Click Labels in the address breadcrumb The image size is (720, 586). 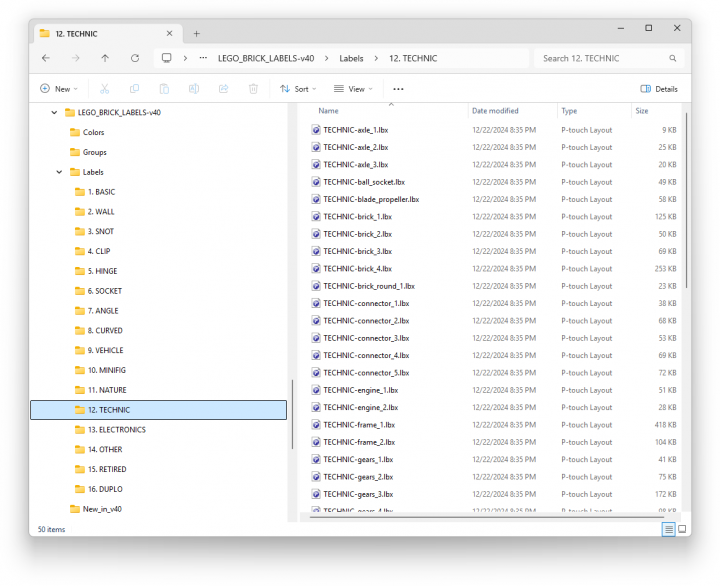351,58
